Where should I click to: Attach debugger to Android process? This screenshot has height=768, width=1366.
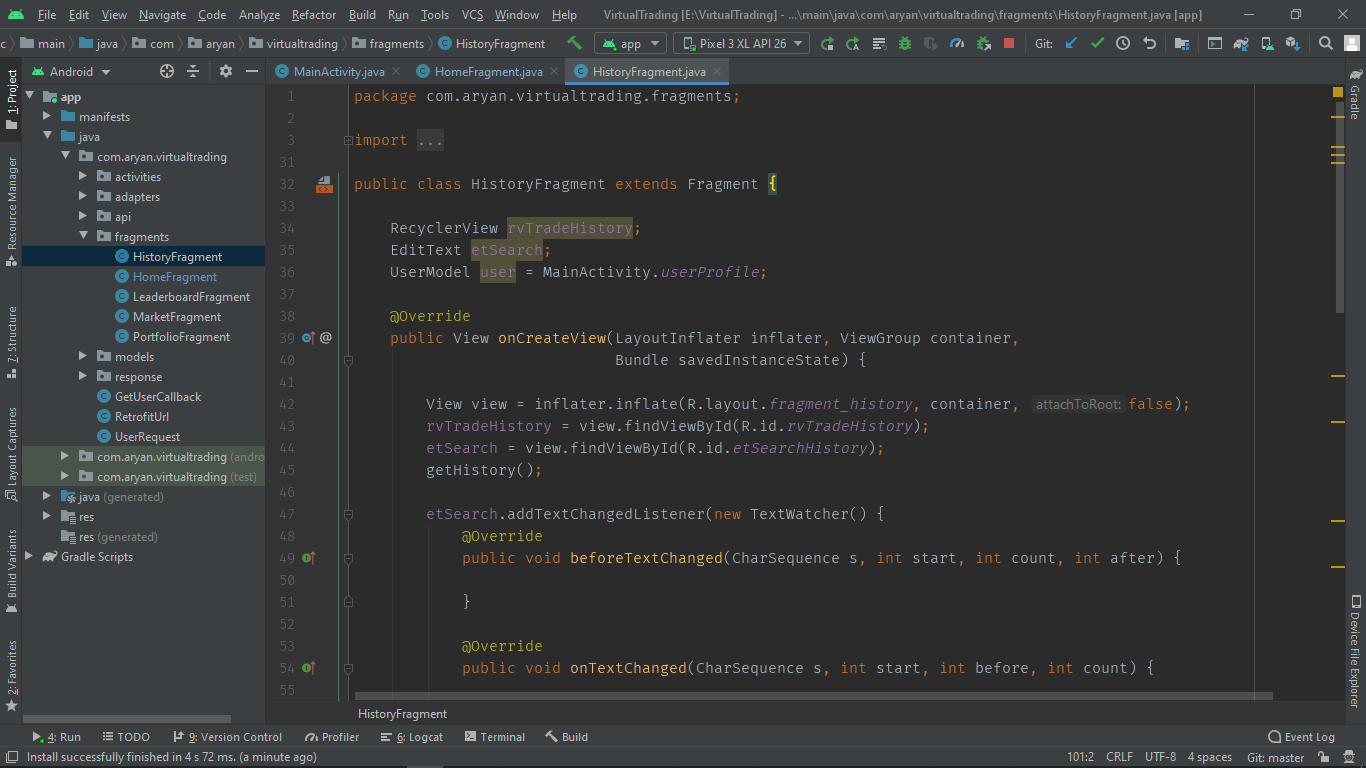click(x=985, y=44)
